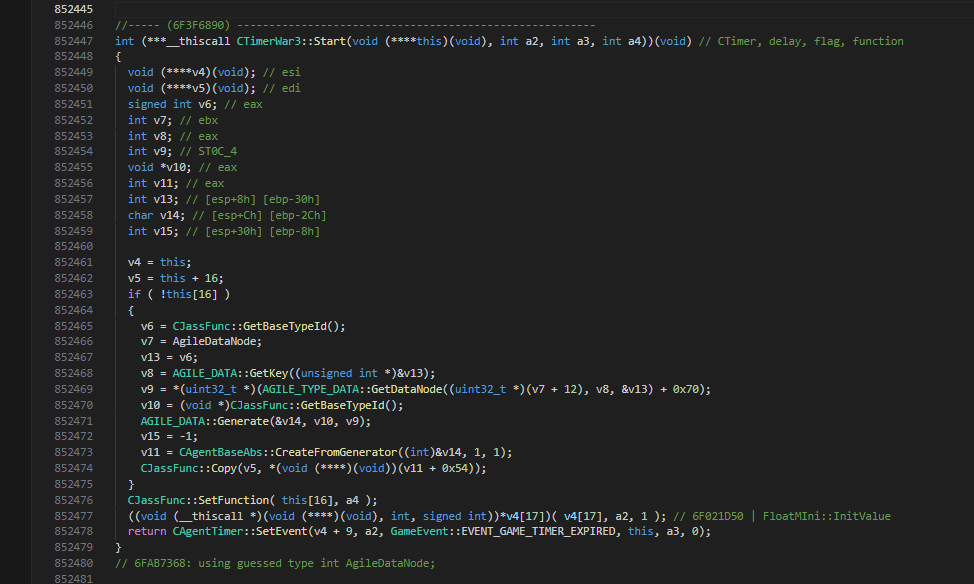Click line number 852445

point(73,9)
